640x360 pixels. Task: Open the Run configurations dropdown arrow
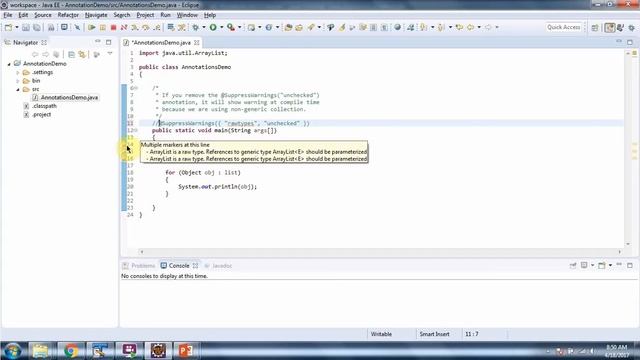222,27
